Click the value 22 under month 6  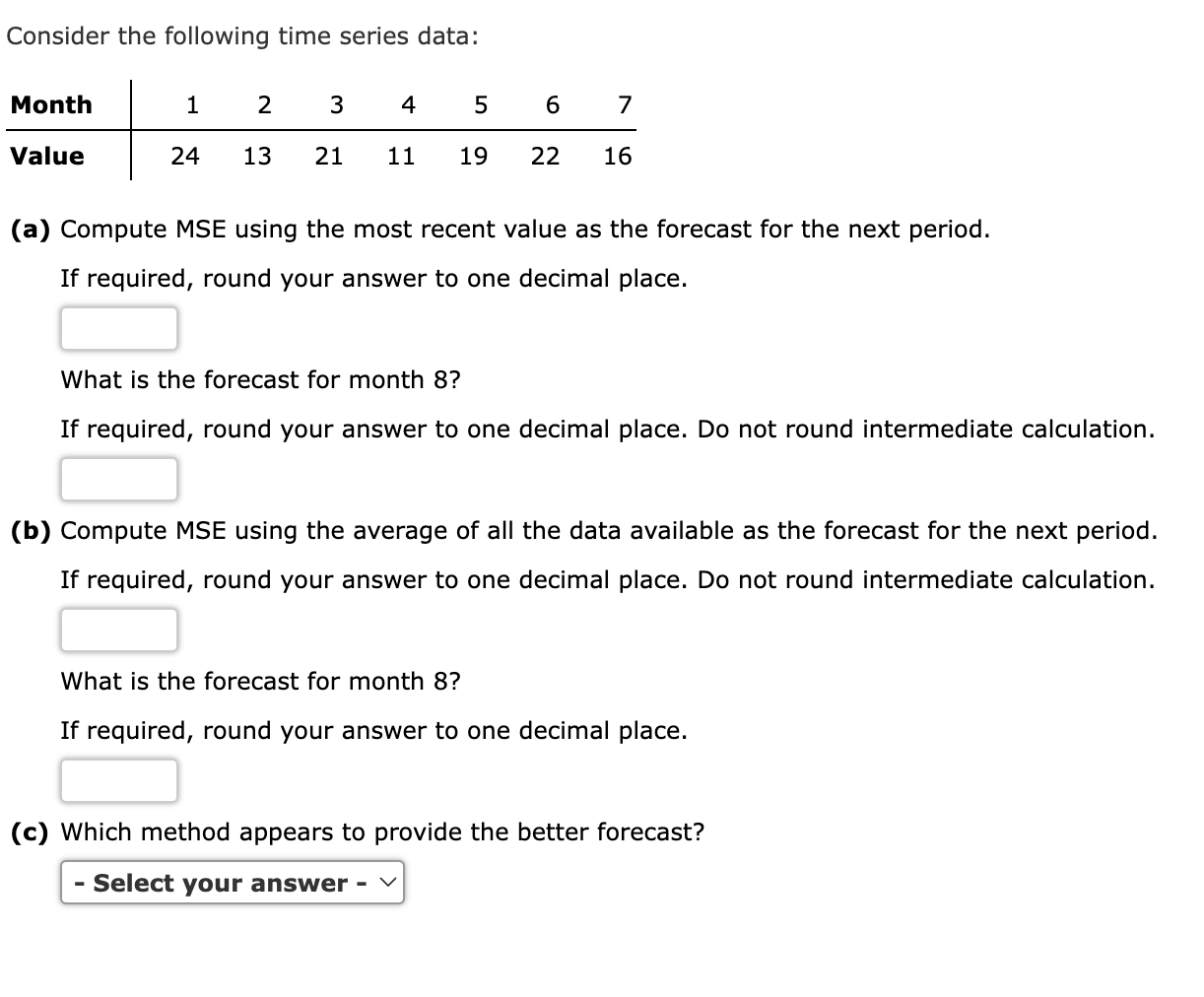[x=545, y=156]
